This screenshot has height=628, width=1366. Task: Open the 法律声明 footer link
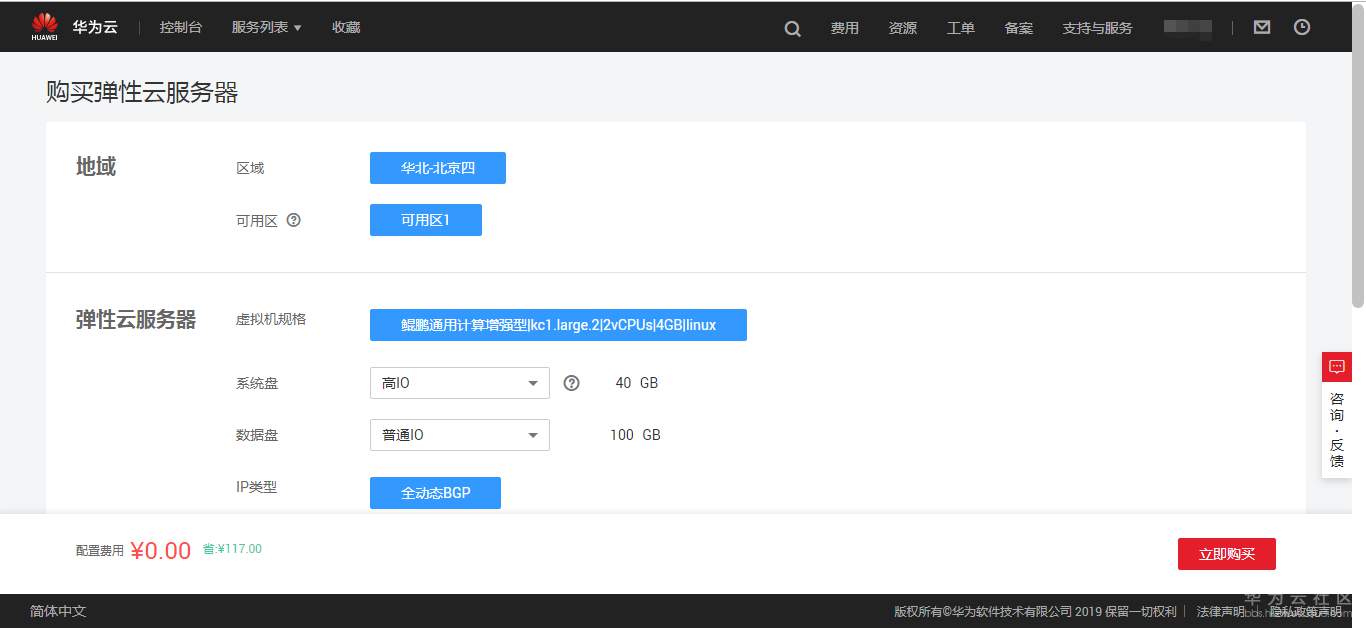(x=1221, y=611)
